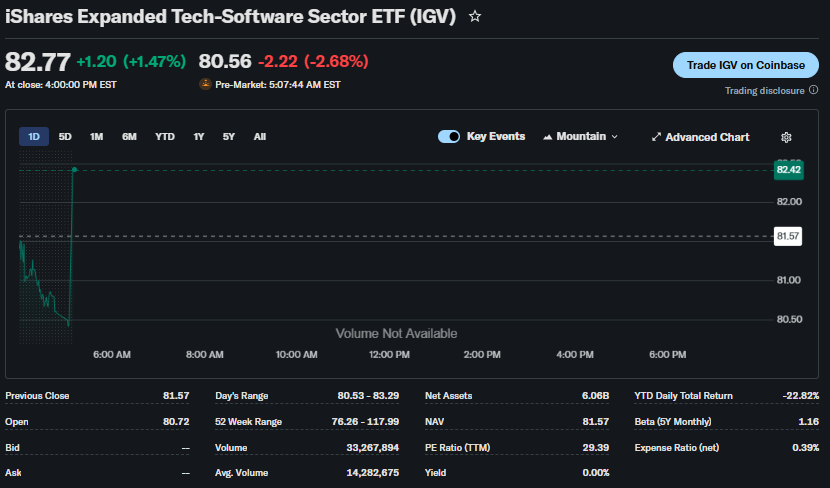Screen dimensions: 830x488
Task: Open the Advanced Chart link
Action: point(707,137)
